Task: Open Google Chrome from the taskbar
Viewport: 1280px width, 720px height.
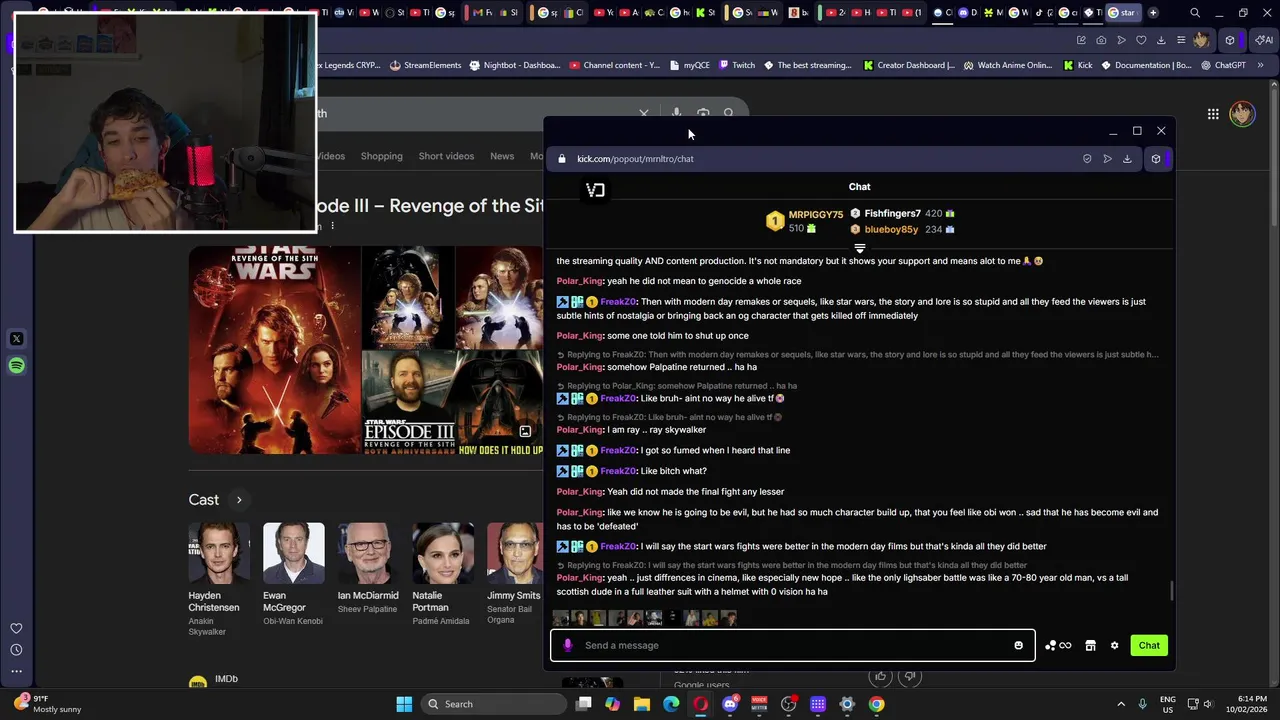Action: click(876, 704)
